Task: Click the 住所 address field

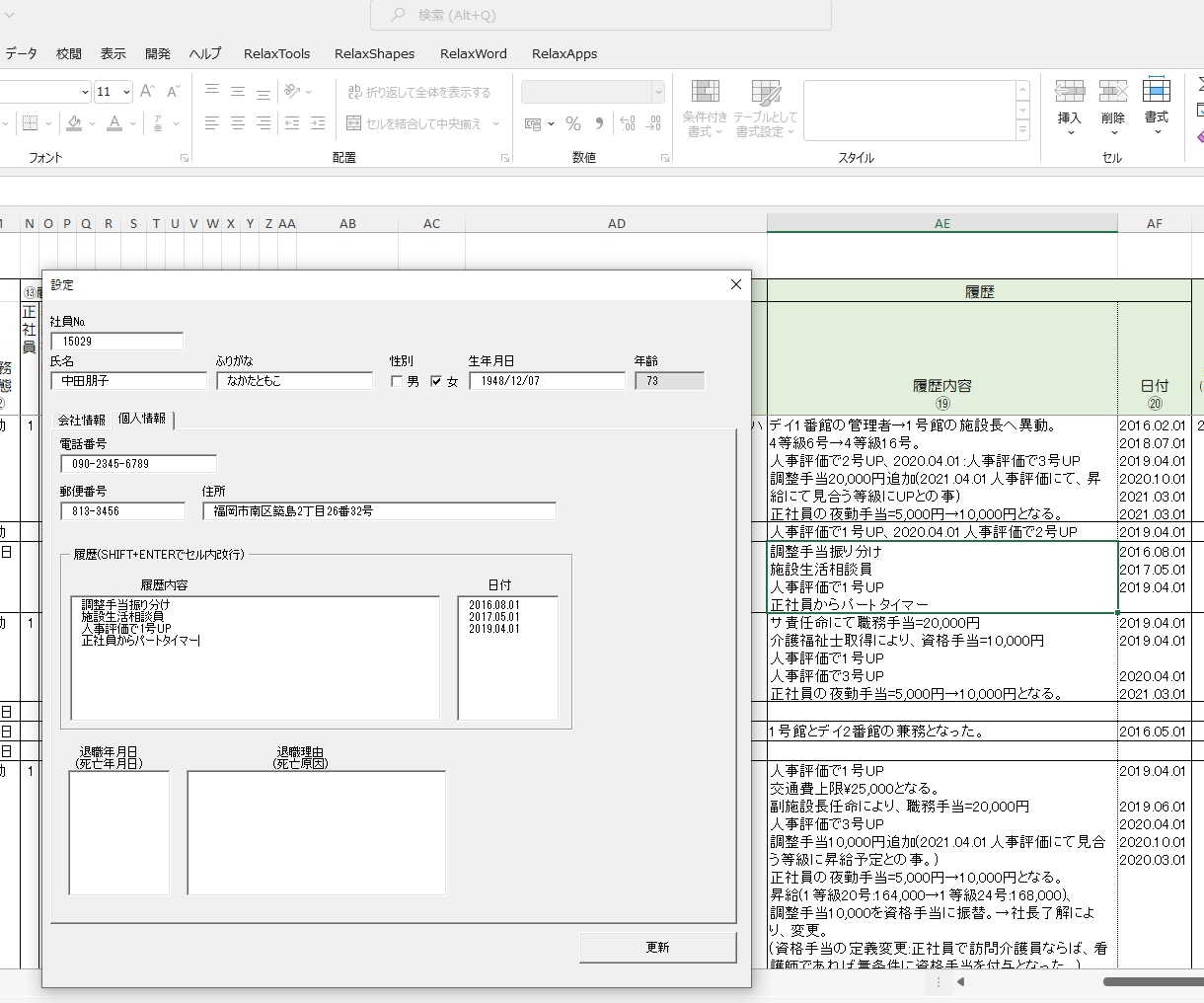Action: (x=380, y=511)
